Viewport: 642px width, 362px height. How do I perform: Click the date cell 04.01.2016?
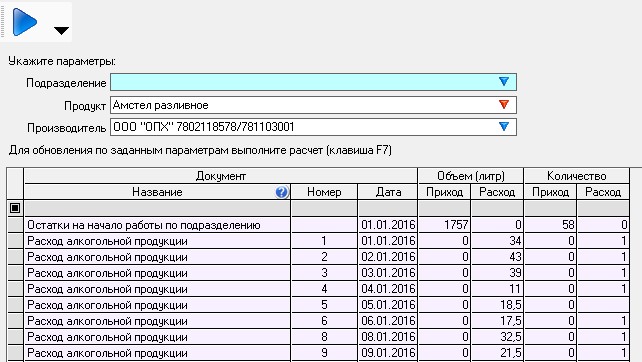click(388, 289)
